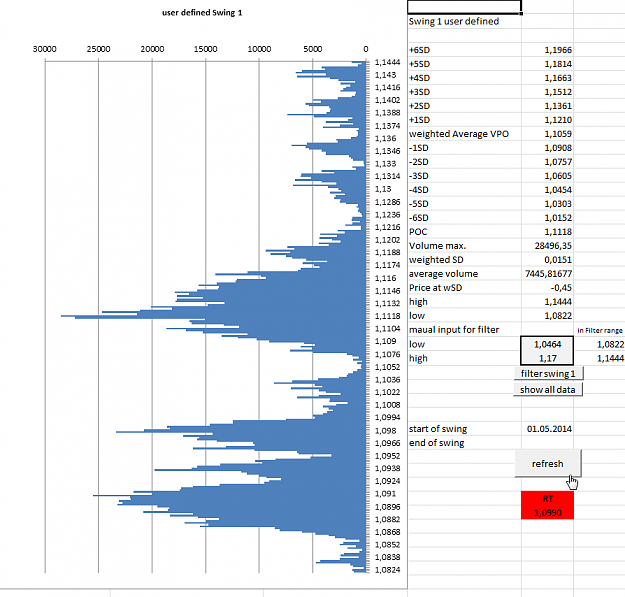Screen dimensions: 625x597
Task: Select the in-filter-range low value 1,0822
Action: pos(610,344)
